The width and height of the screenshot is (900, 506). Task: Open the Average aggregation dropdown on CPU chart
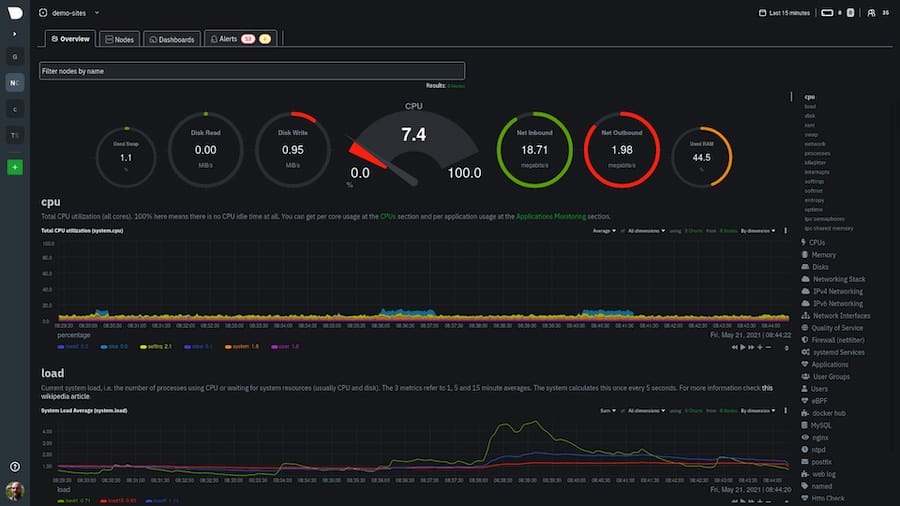coord(604,231)
